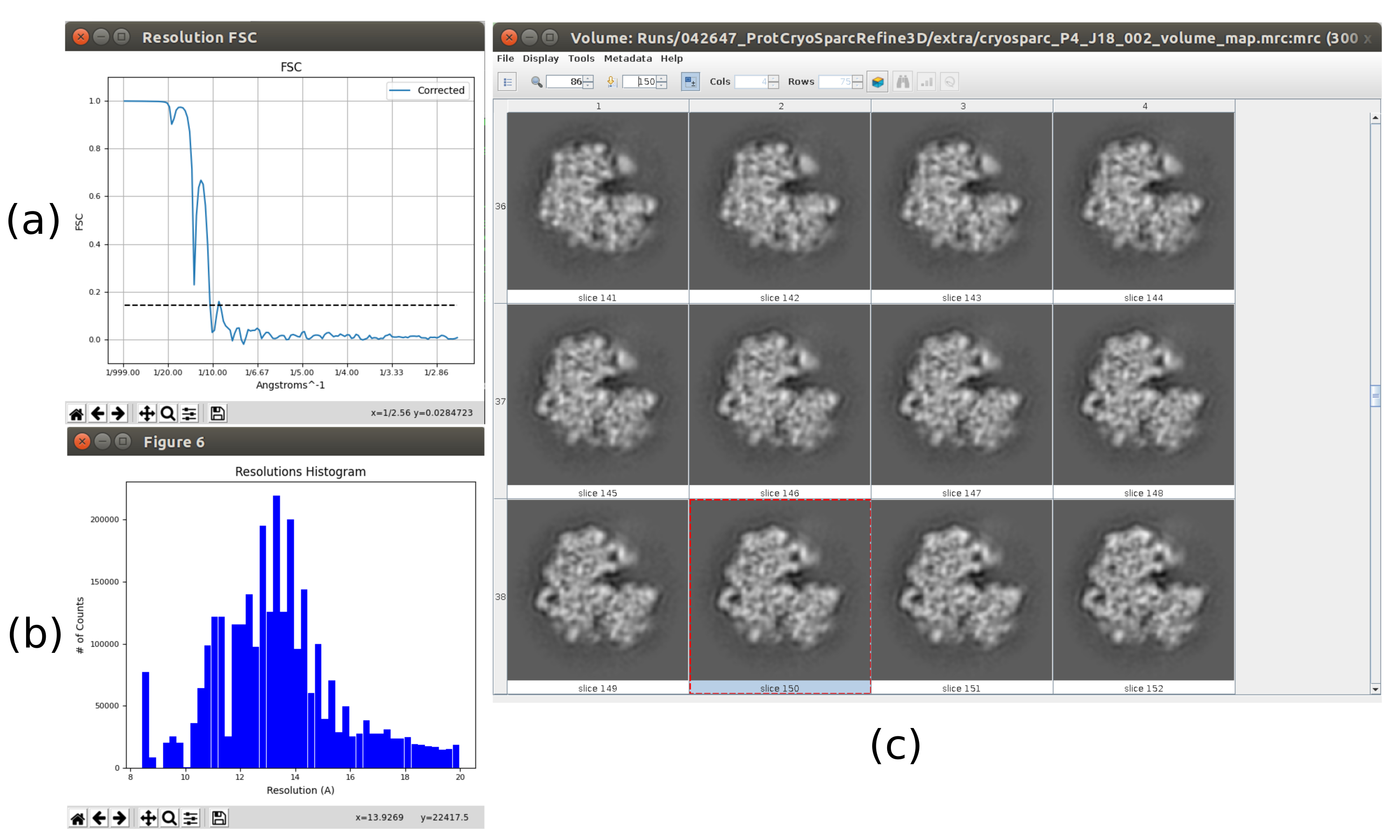Open the Metadata menu
The width and height of the screenshot is (1400, 840).
point(627,58)
